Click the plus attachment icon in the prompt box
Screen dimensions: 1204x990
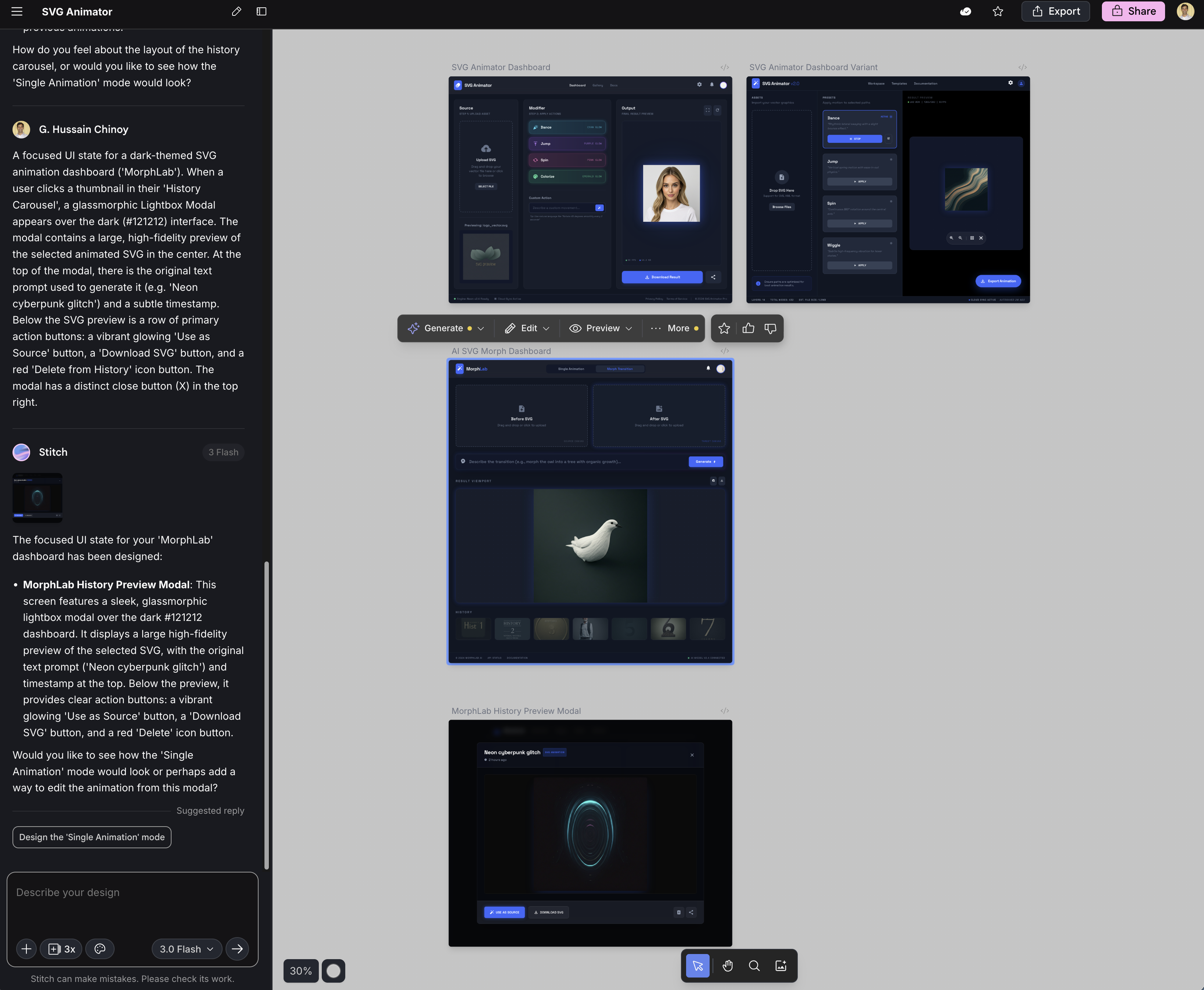tap(26, 949)
